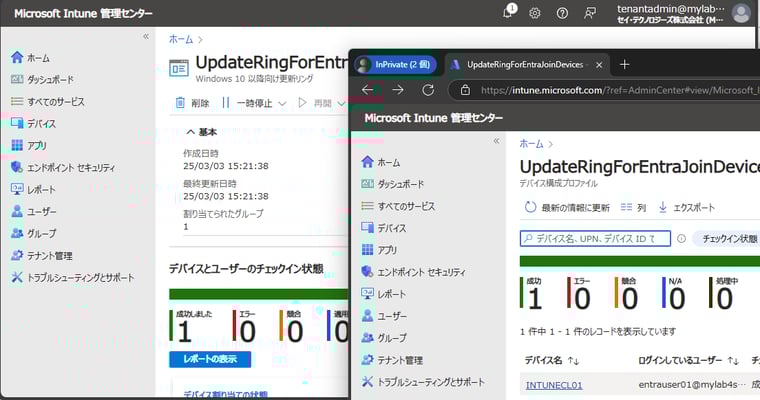Open エンドポイント セキュリティ in back window sidebar

tap(63, 168)
